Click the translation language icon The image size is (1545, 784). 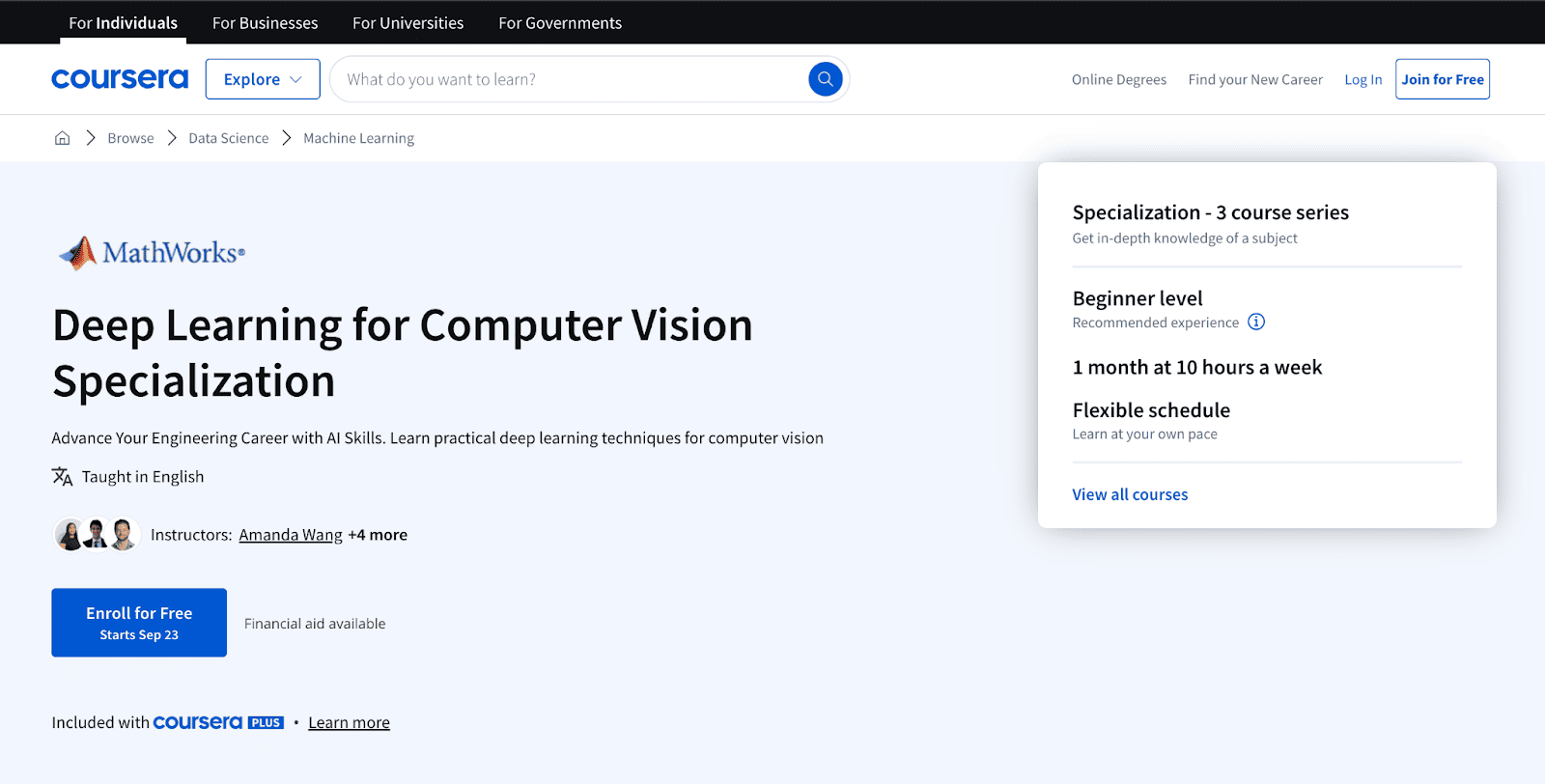[63, 477]
